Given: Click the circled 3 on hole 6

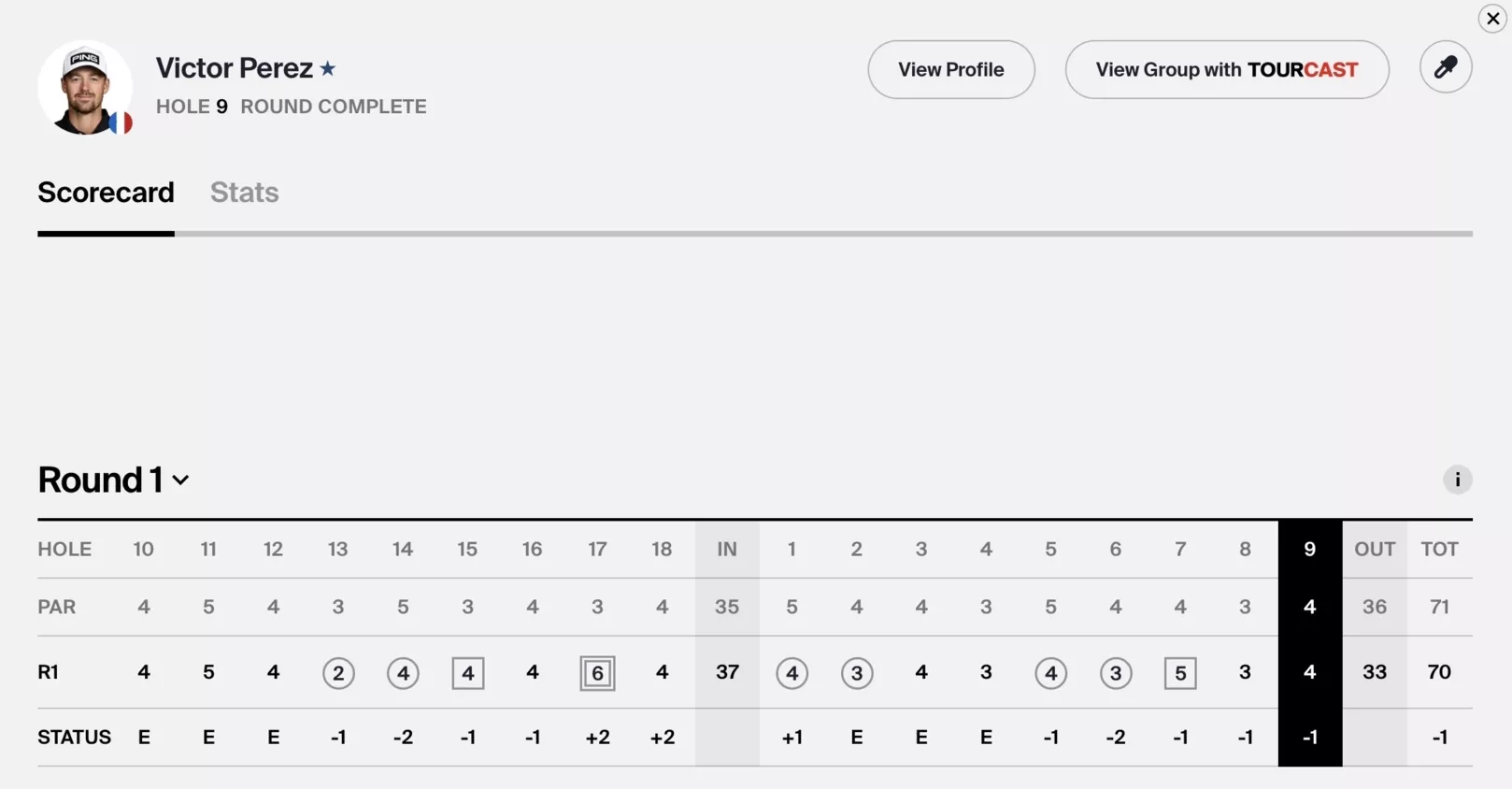Looking at the screenshot, I should pyautogui.click(x=1116, y=673).
